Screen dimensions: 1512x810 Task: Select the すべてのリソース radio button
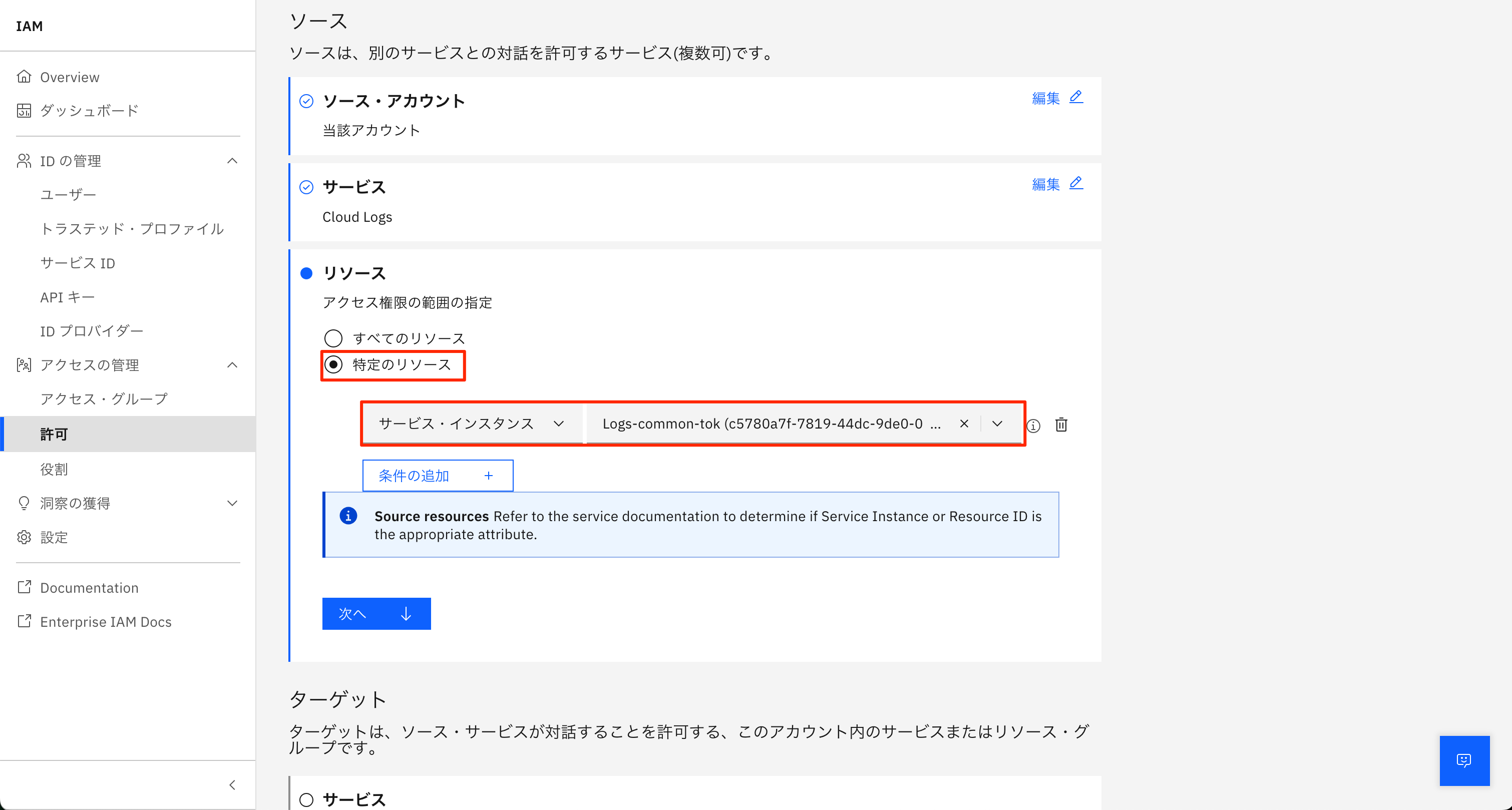coord(333,337)
